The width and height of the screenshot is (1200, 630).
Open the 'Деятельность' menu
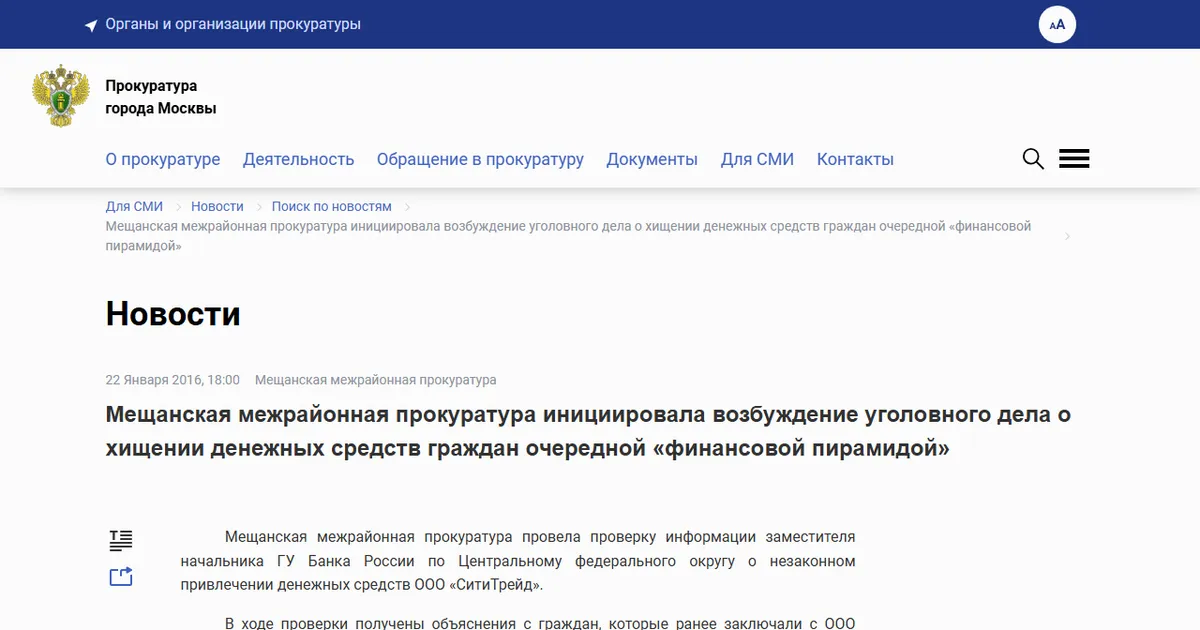(x=299, y=159)
